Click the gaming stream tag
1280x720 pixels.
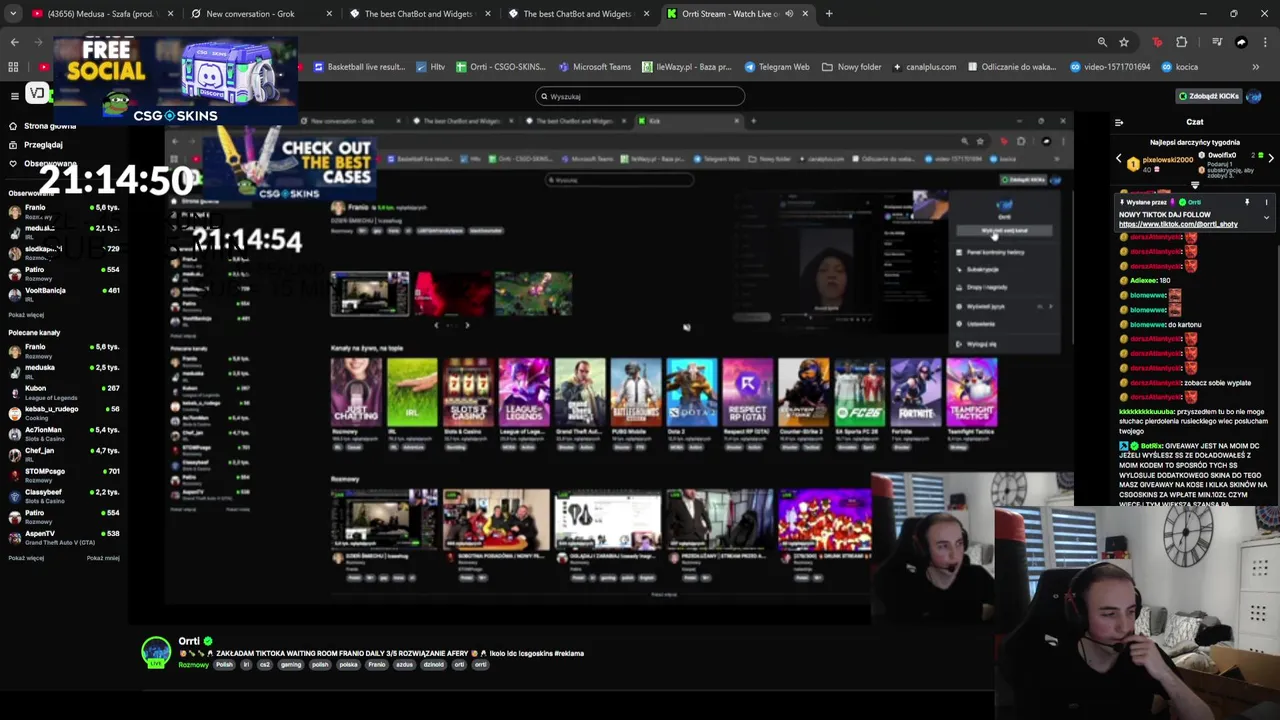pyautogui.click(x=291, y=665)
